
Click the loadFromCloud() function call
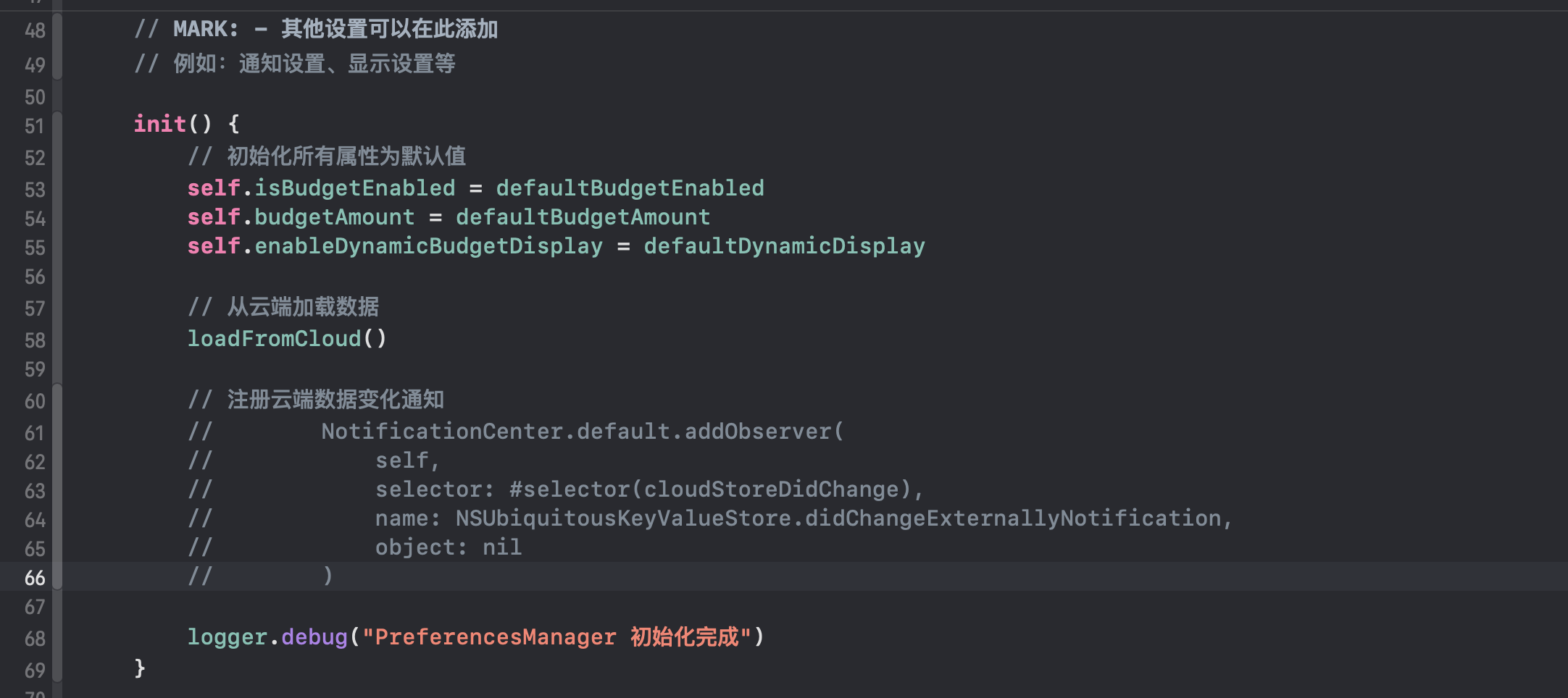click(x=286, y=339)
